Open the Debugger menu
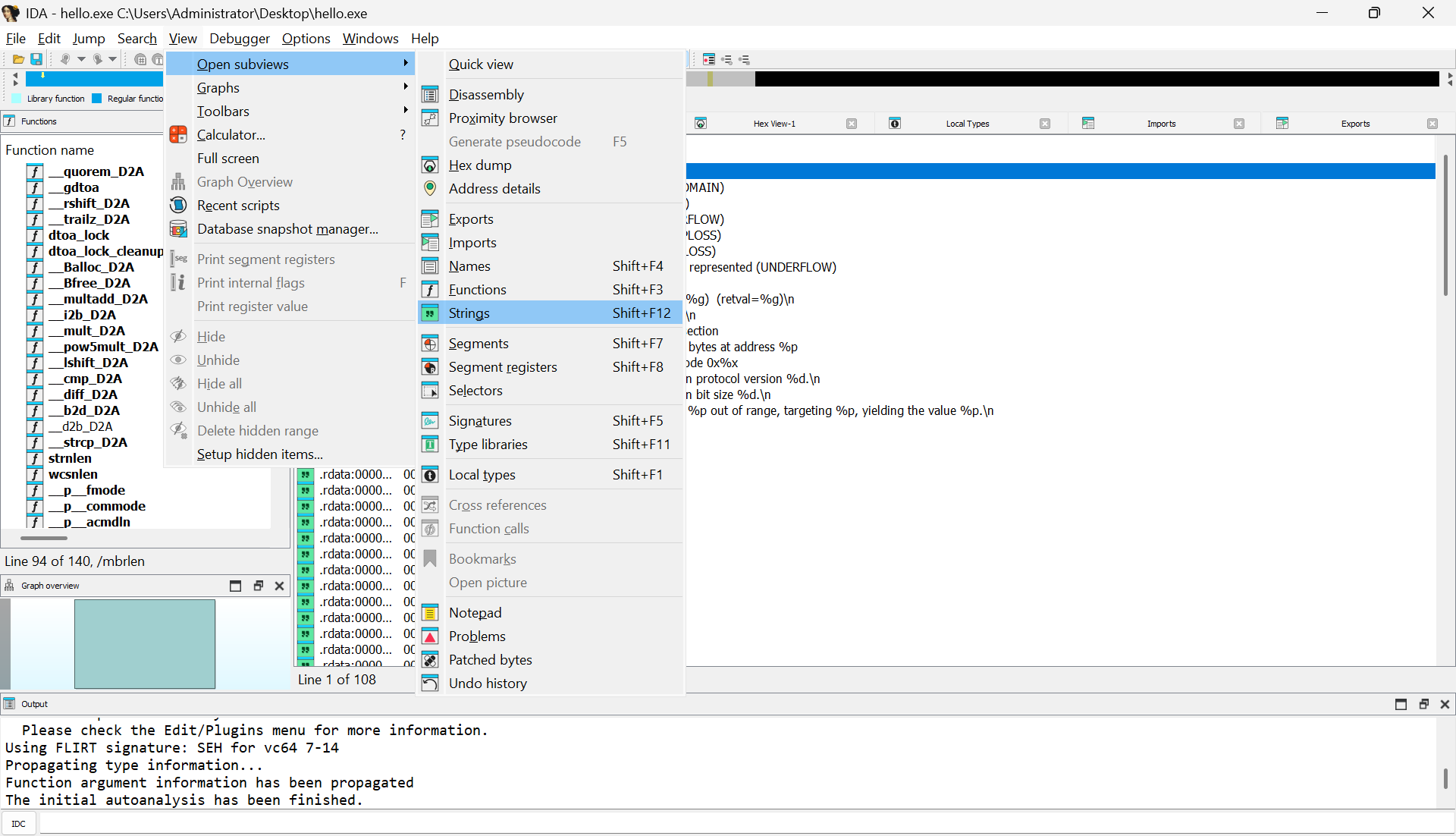The width and height of the screenshot is (1456, 836). [x=239, y=39]
